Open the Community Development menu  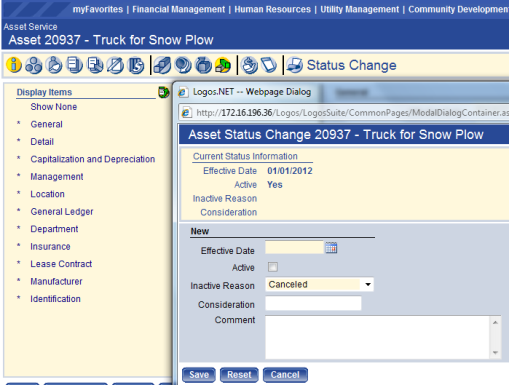[x=459, y=9]
